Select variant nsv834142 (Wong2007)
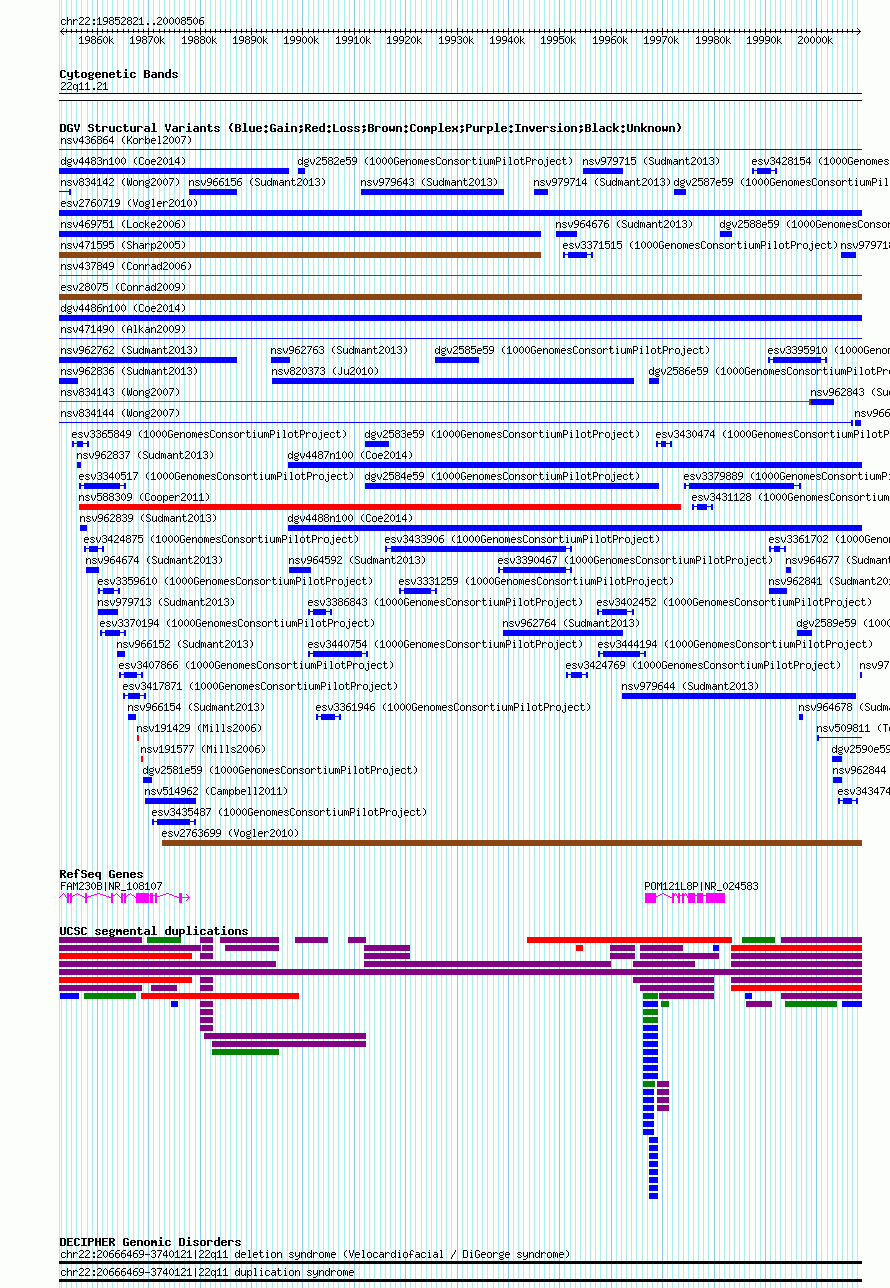Screen dimensions: 890x1288 [120, 182]
